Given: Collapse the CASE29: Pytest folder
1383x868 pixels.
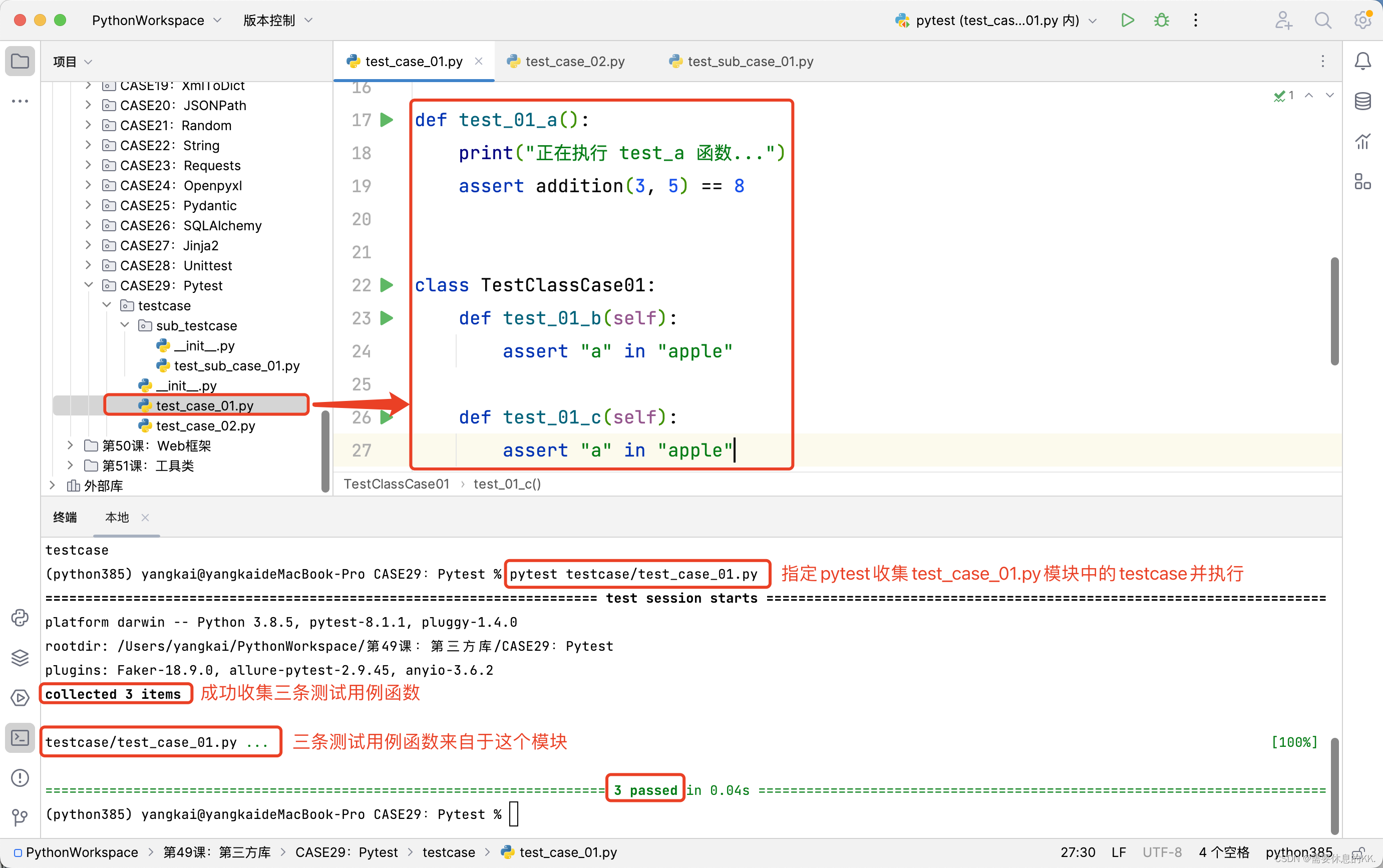Looking at the screenshot, I should pos(88,285).
